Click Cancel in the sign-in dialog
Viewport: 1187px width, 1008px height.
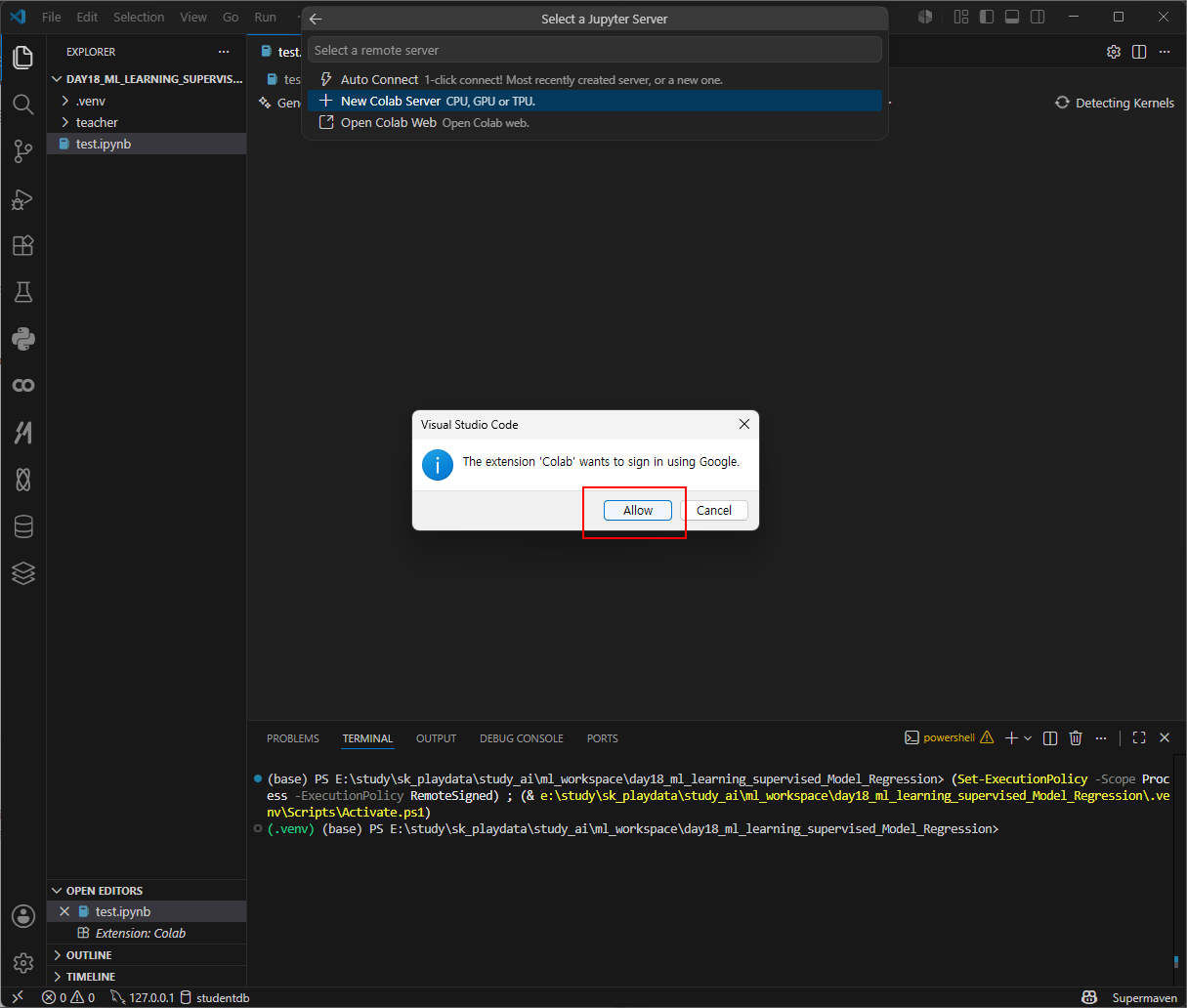[714, 510]
